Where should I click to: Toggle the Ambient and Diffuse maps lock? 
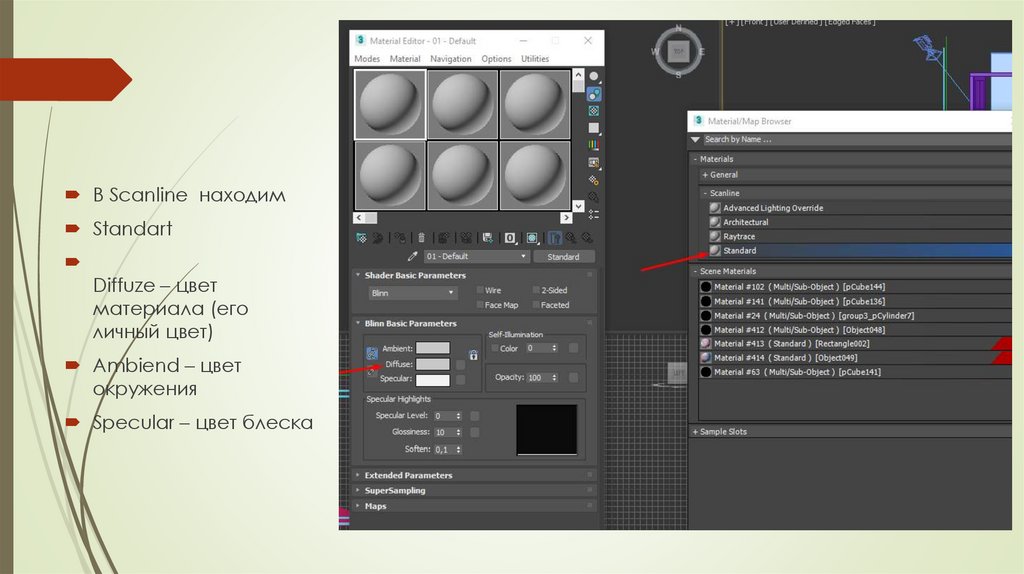tap(473, 355)
